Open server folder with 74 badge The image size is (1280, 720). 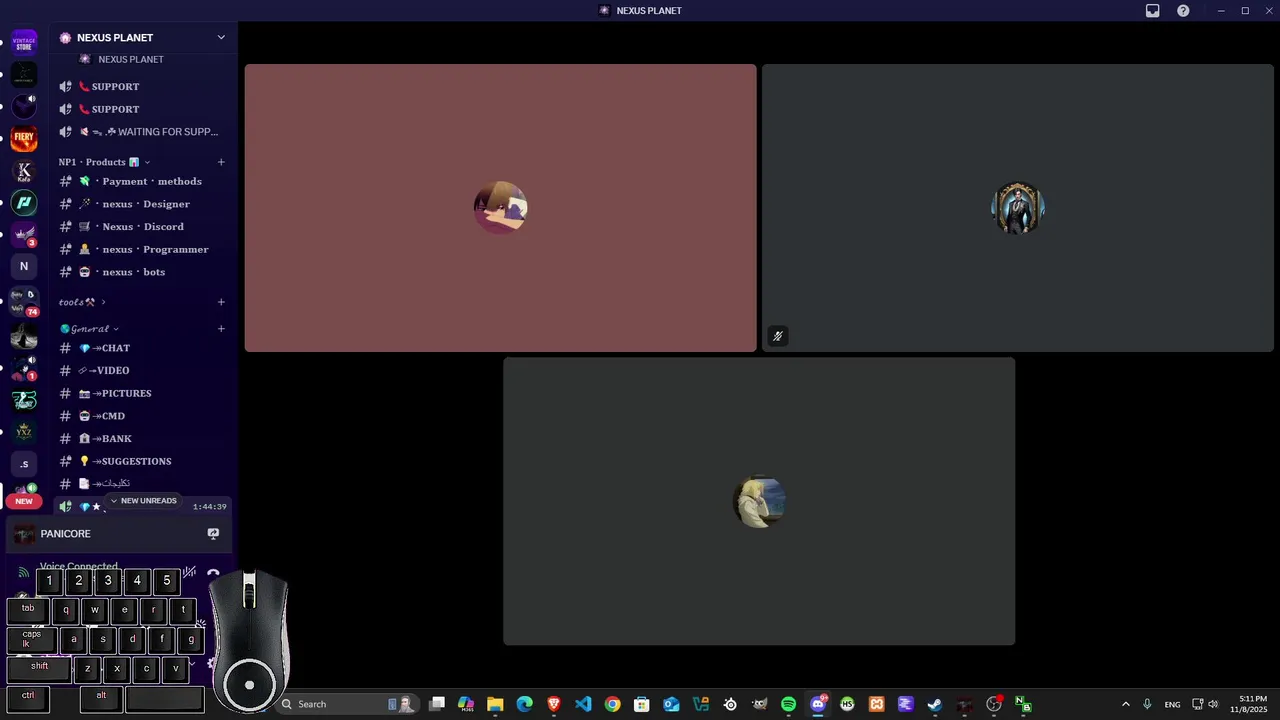(x=24, y=302)
